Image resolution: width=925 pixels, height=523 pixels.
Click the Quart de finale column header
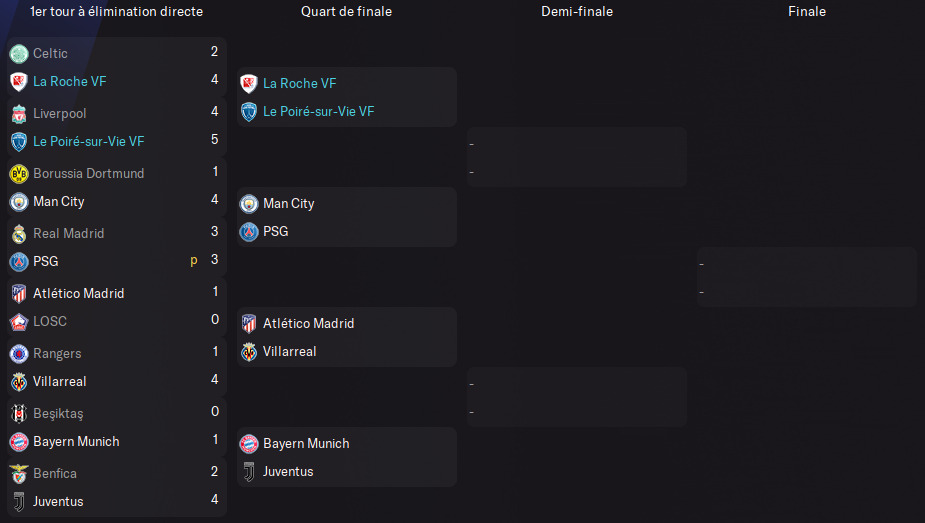pyautogui.click(x=346, y=12)
